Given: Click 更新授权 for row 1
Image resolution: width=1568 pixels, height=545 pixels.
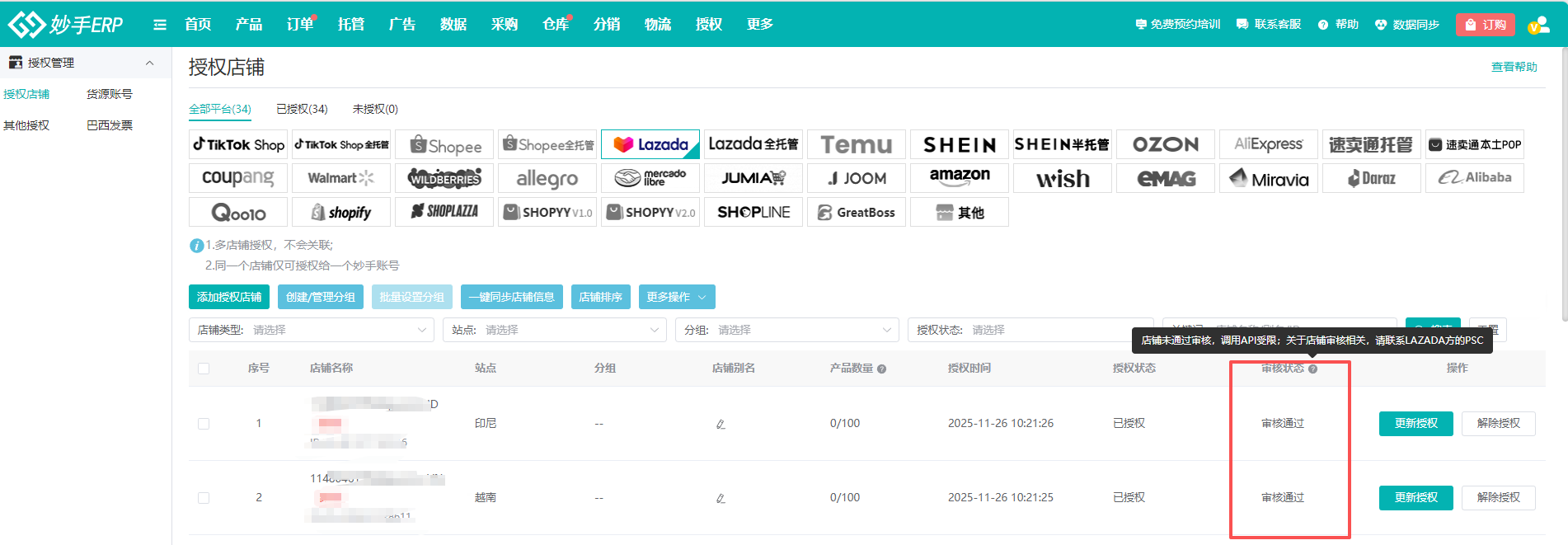Looking at the screenshot, I should point(1416,424).
